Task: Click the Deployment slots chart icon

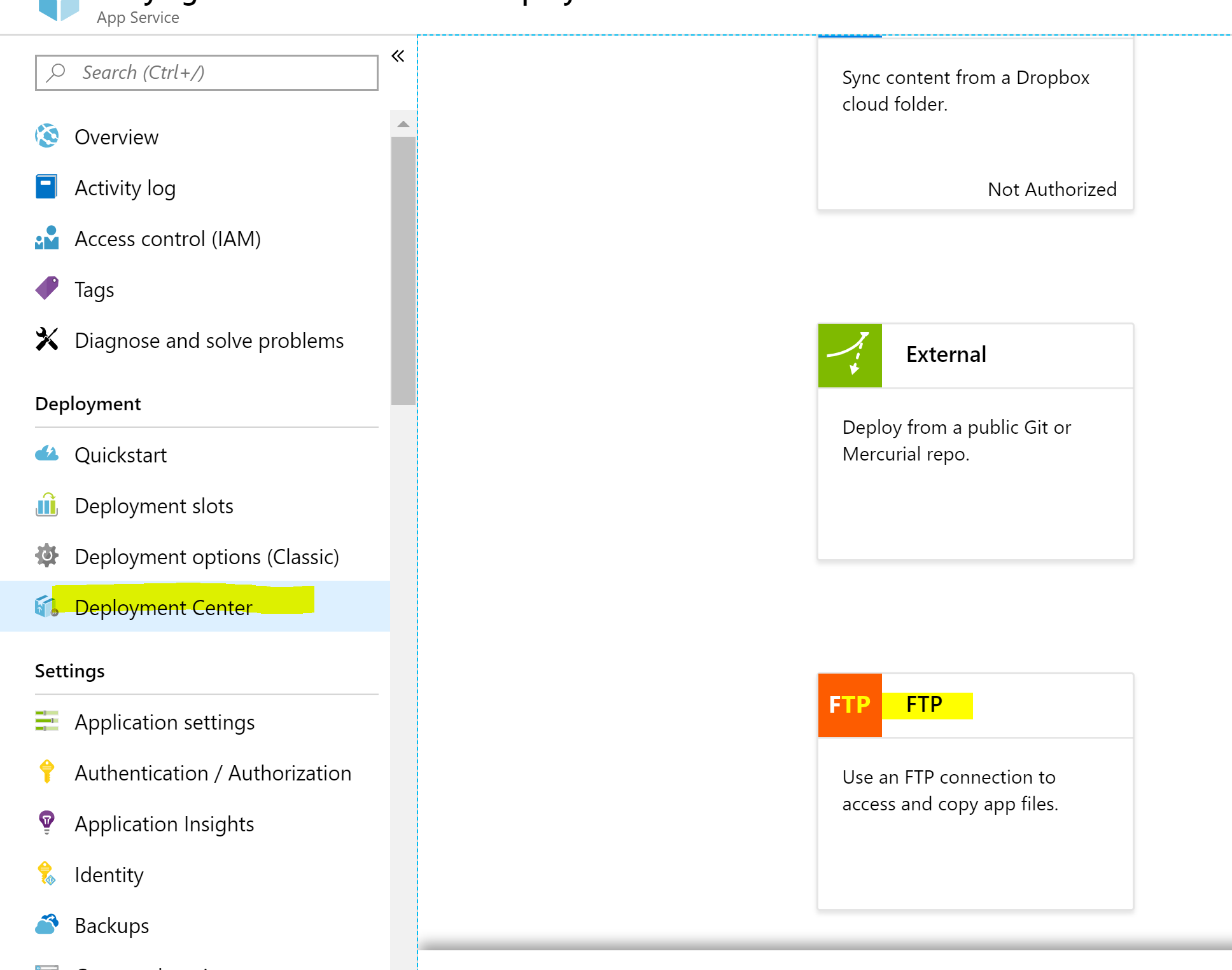Action: coord(47,505)
